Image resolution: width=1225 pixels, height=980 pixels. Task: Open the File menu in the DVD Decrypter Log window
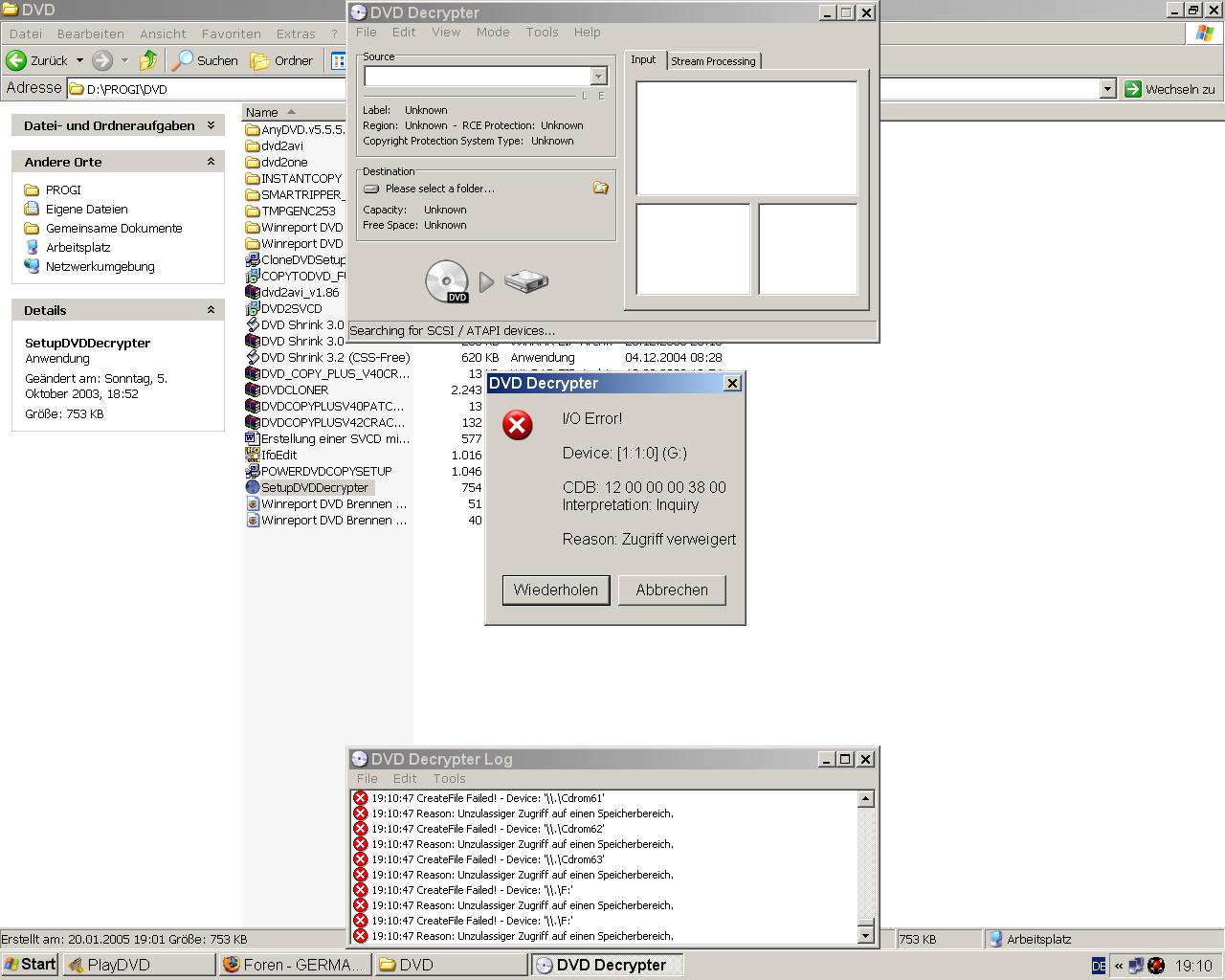click(x=367, y=778)
